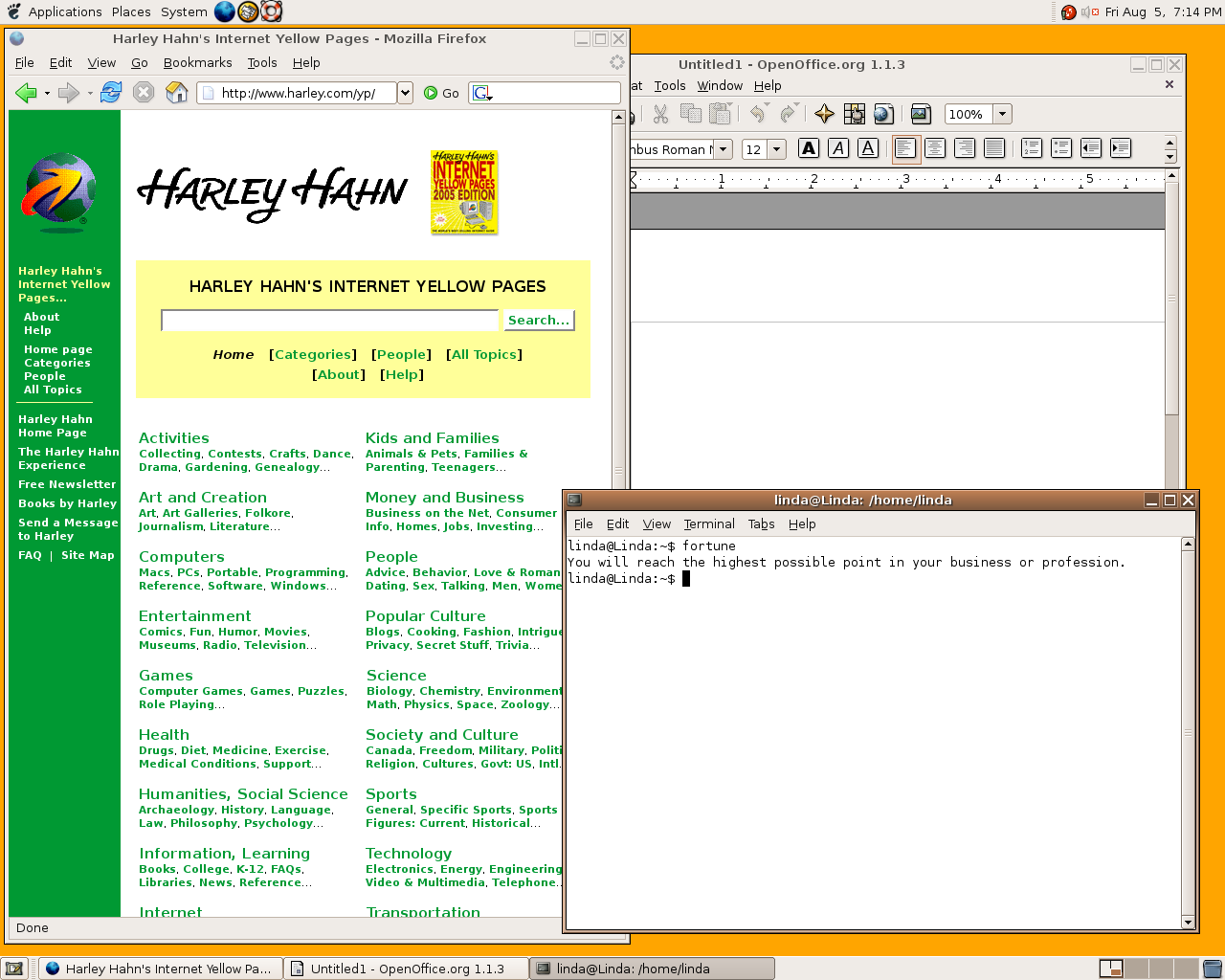
Task: Open the Science category link
Action: (x=396, y=676)
